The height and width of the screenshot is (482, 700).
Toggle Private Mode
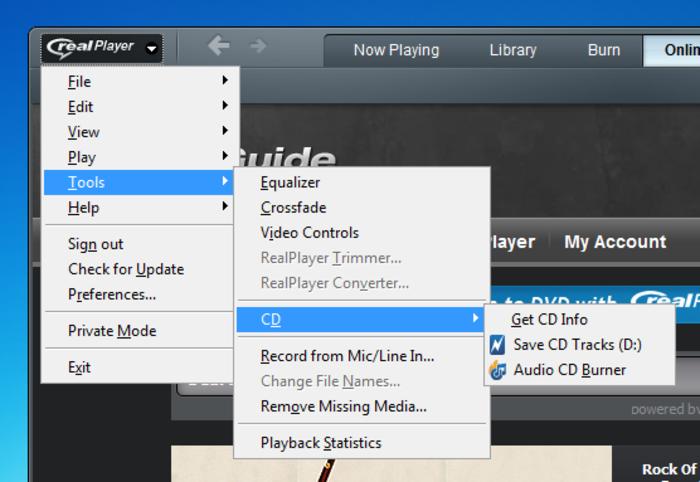138,331
